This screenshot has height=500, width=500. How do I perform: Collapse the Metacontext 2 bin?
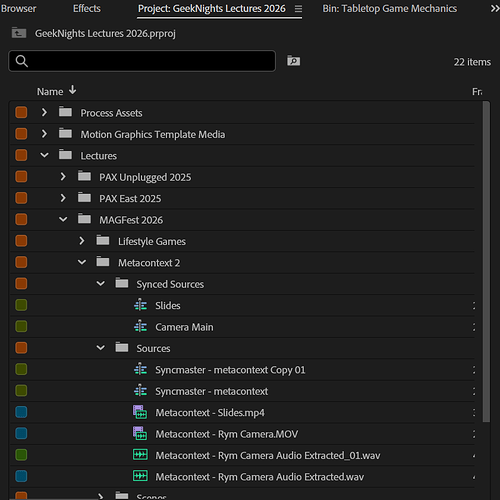click(x=82, y=262)
